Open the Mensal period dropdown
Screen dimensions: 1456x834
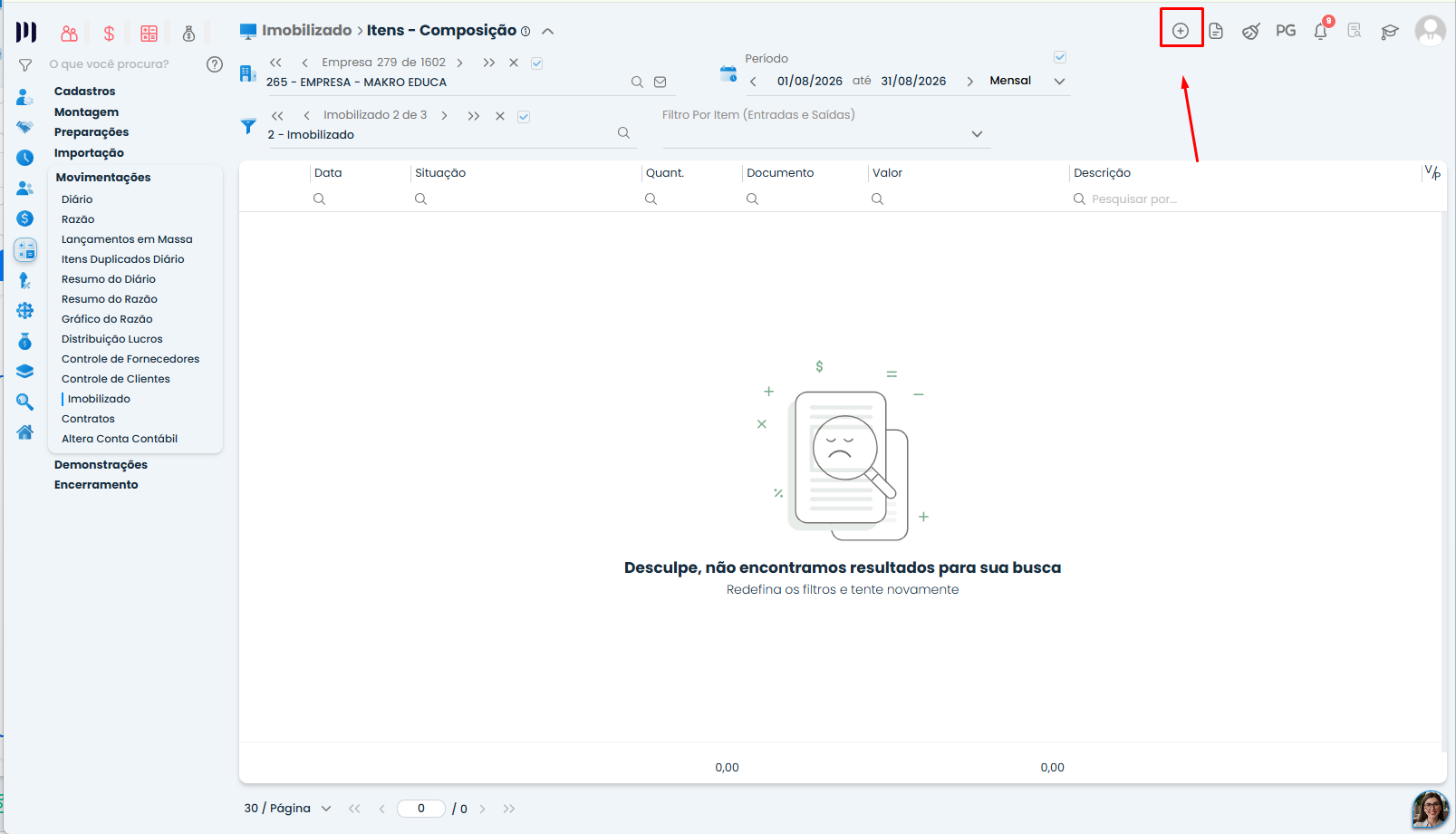point(1027,81)
